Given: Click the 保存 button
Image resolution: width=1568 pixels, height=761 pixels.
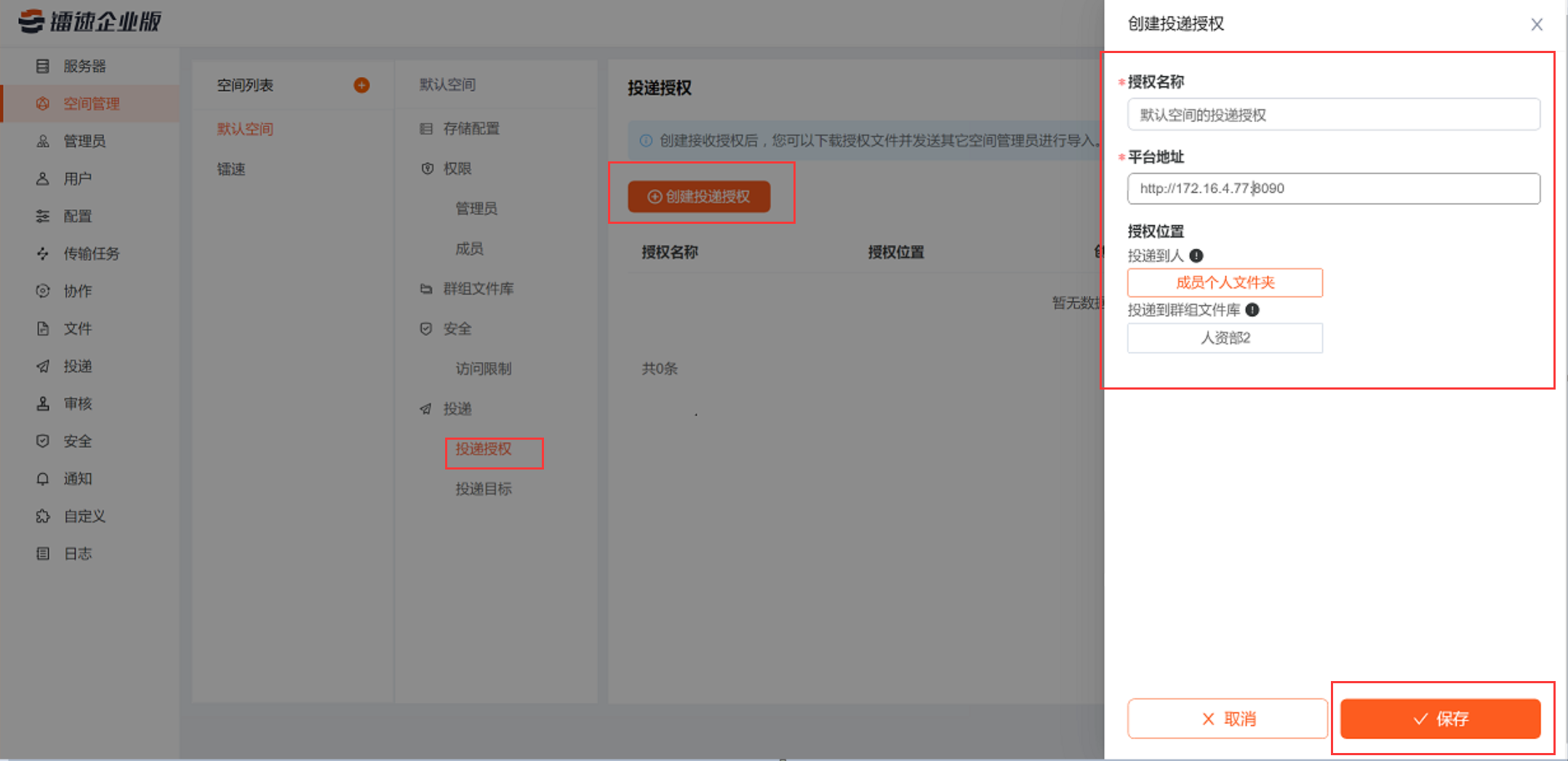Looking at the screenshot, I should pos(1440,719).
